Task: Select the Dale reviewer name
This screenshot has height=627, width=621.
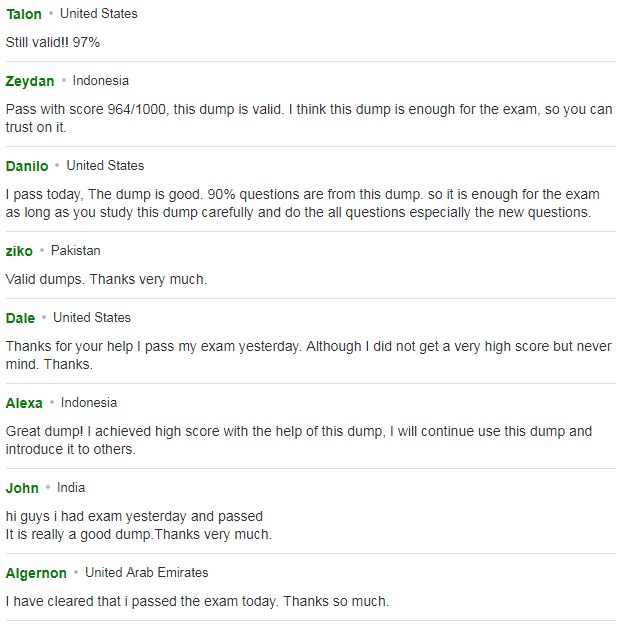Action: 20,318
